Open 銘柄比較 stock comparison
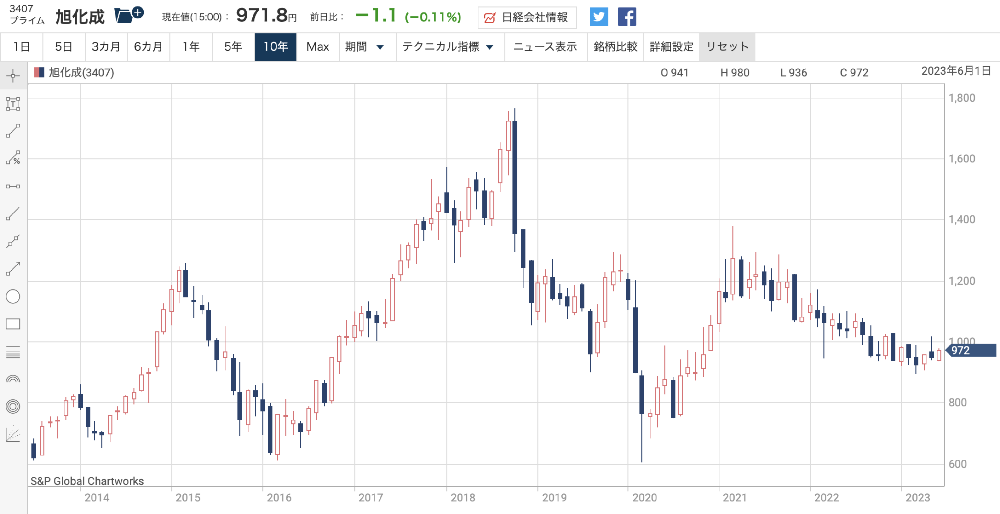This screenshot has height=514, width=1000. pyautogui.click(x=615, y=47)
